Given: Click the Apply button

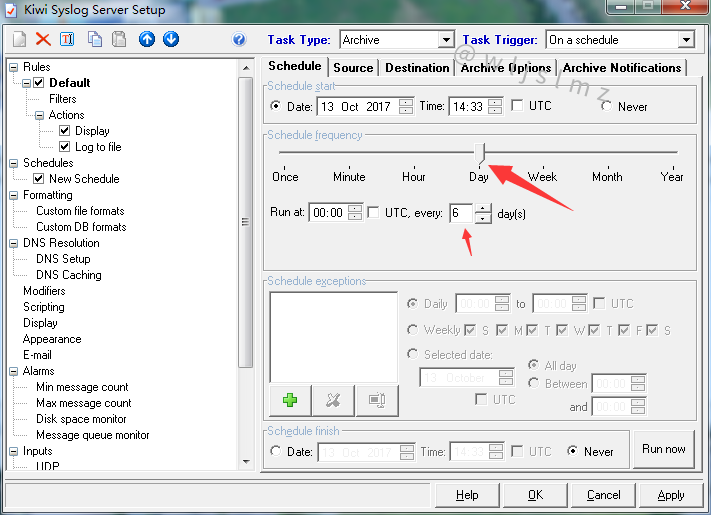Looking at the screenshot, I should coord(671,495).
